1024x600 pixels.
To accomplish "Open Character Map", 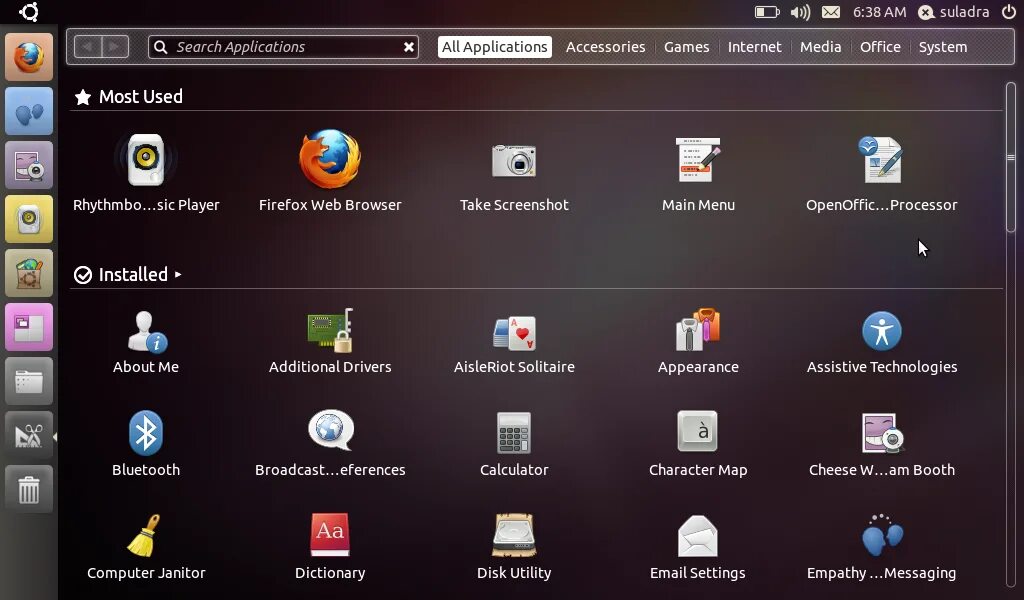I will pyautogui.click(x=698, y=444).
